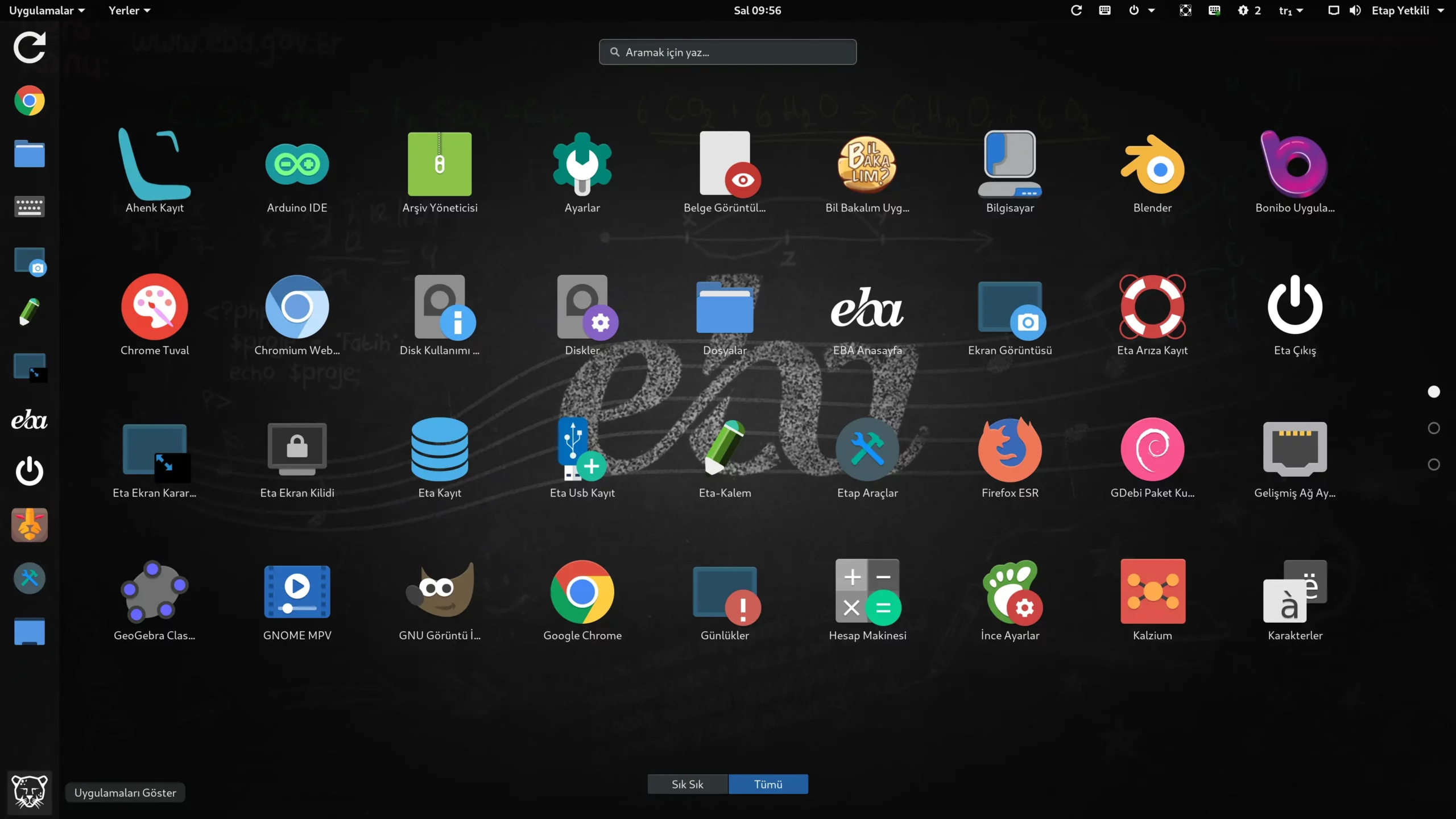Switch to the Sık Sık tab
This screenshot has height=819, width=1456.
click(x=687, y=784)
